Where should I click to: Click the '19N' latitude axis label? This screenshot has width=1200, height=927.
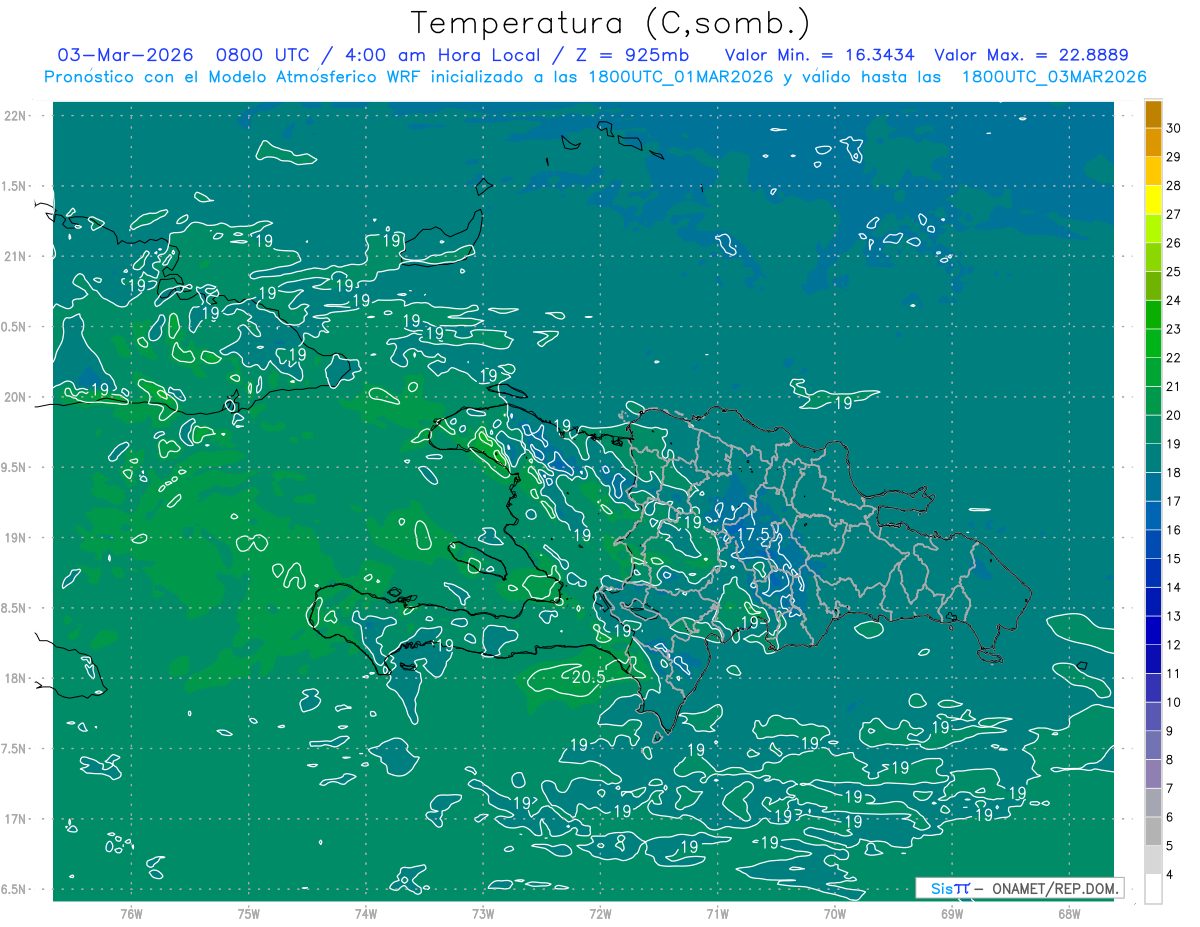click(x=15, y=538)
